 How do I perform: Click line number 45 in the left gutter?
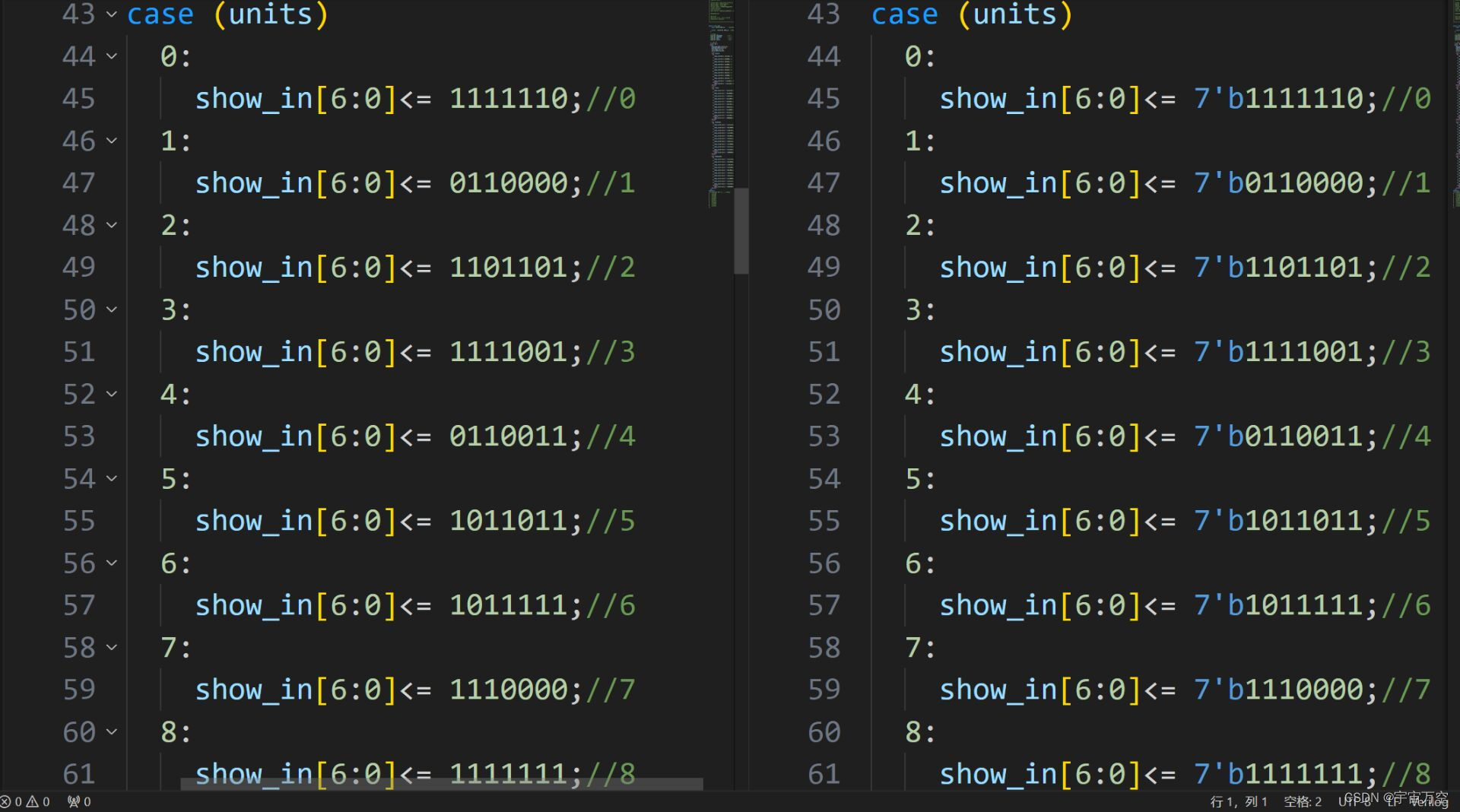click(x=79, y=98)
